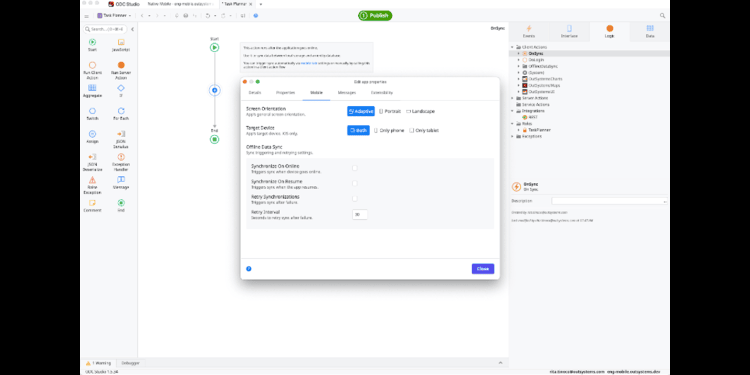
Task: Open the Task Planner app dropdown
Action: (x=114, y=16)
